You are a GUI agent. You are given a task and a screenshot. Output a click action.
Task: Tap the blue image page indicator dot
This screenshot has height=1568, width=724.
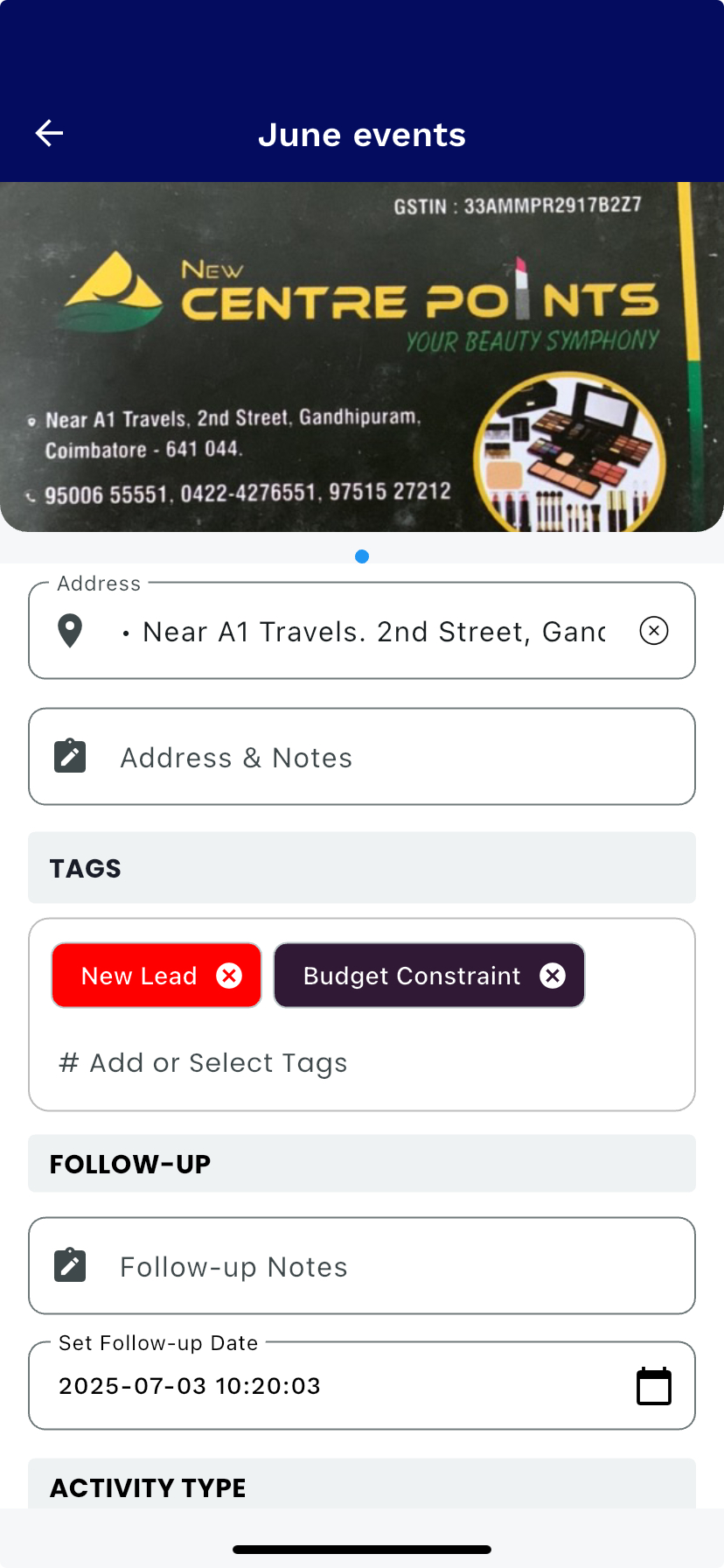tap(362, 556)
